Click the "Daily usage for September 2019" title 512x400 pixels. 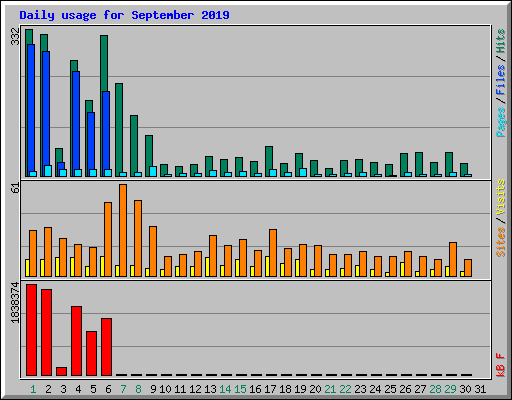click(x=124, y=15)
